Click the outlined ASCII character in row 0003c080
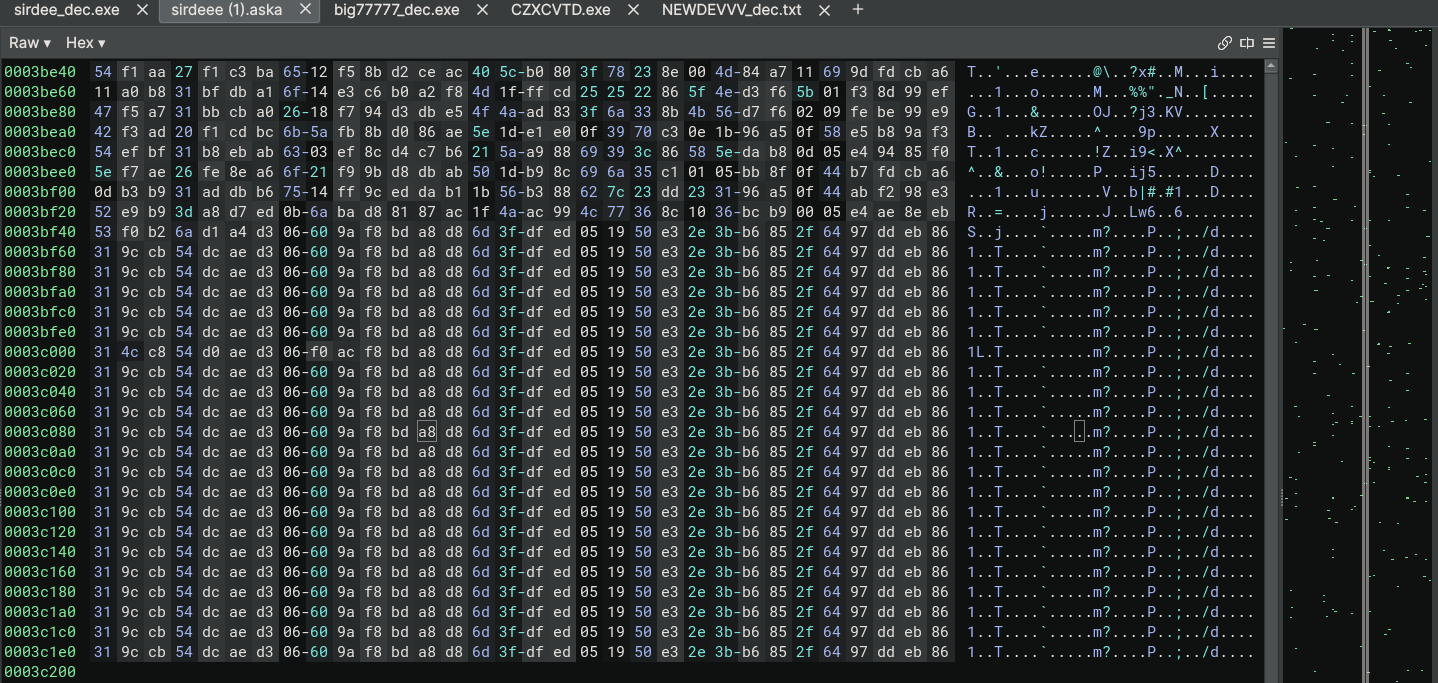 click(1080, 431)
